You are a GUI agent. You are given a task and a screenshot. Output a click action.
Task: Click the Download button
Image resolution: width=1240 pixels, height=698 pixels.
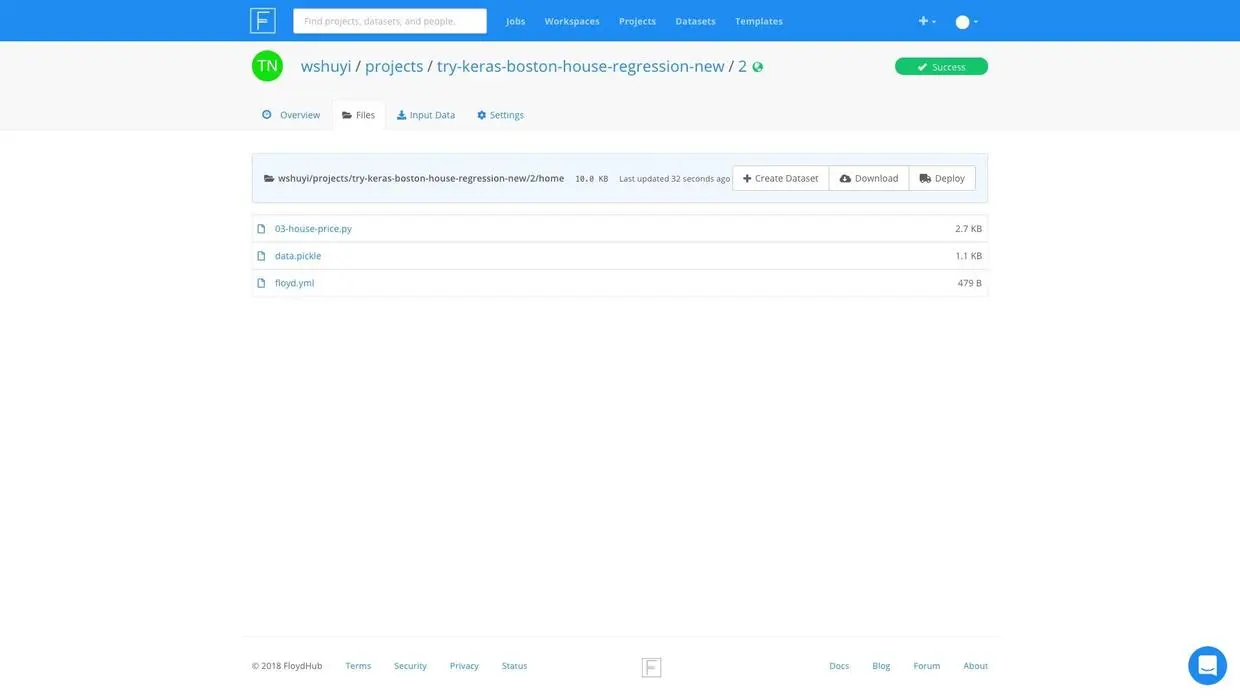[x=869, y=178]
